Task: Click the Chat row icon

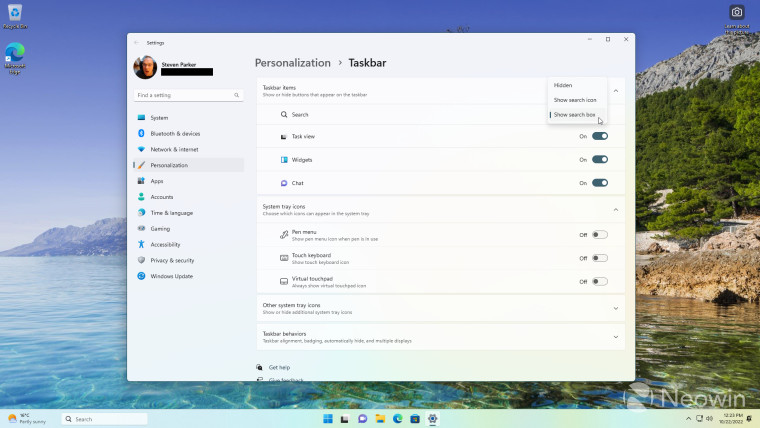Action: pos(284,183)
